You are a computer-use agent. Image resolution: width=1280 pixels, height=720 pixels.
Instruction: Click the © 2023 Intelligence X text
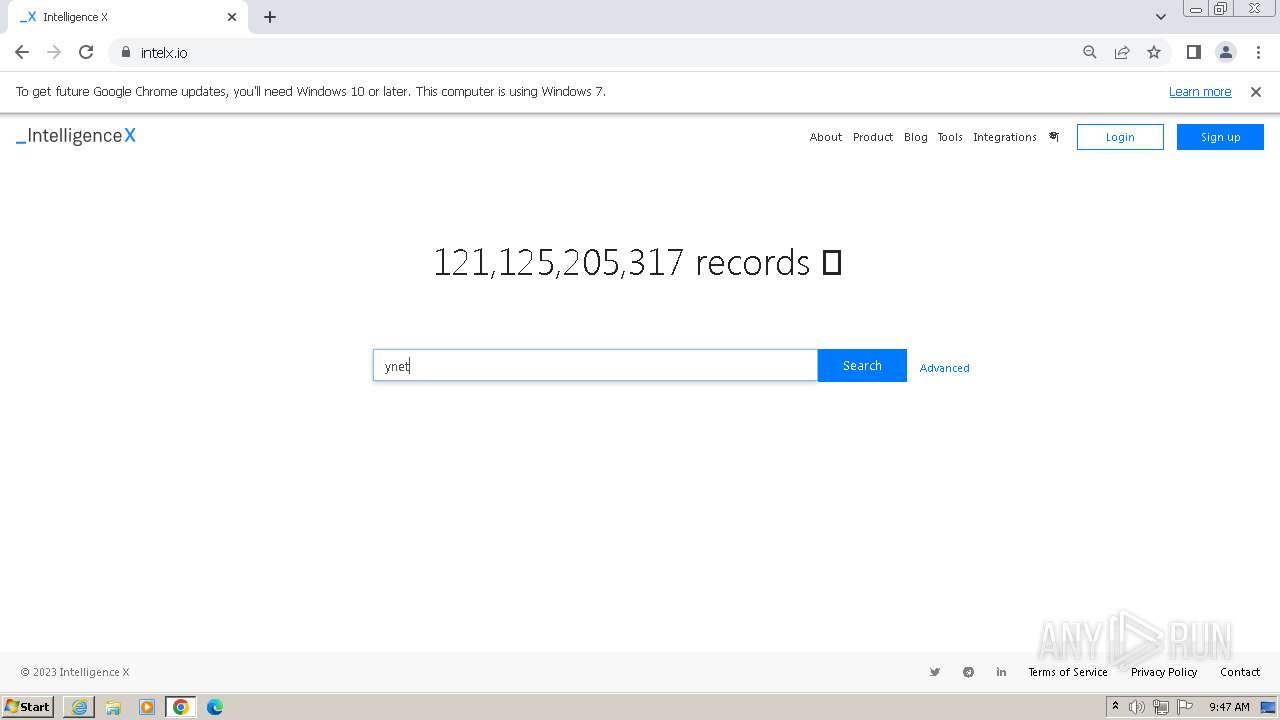[75, 672]
